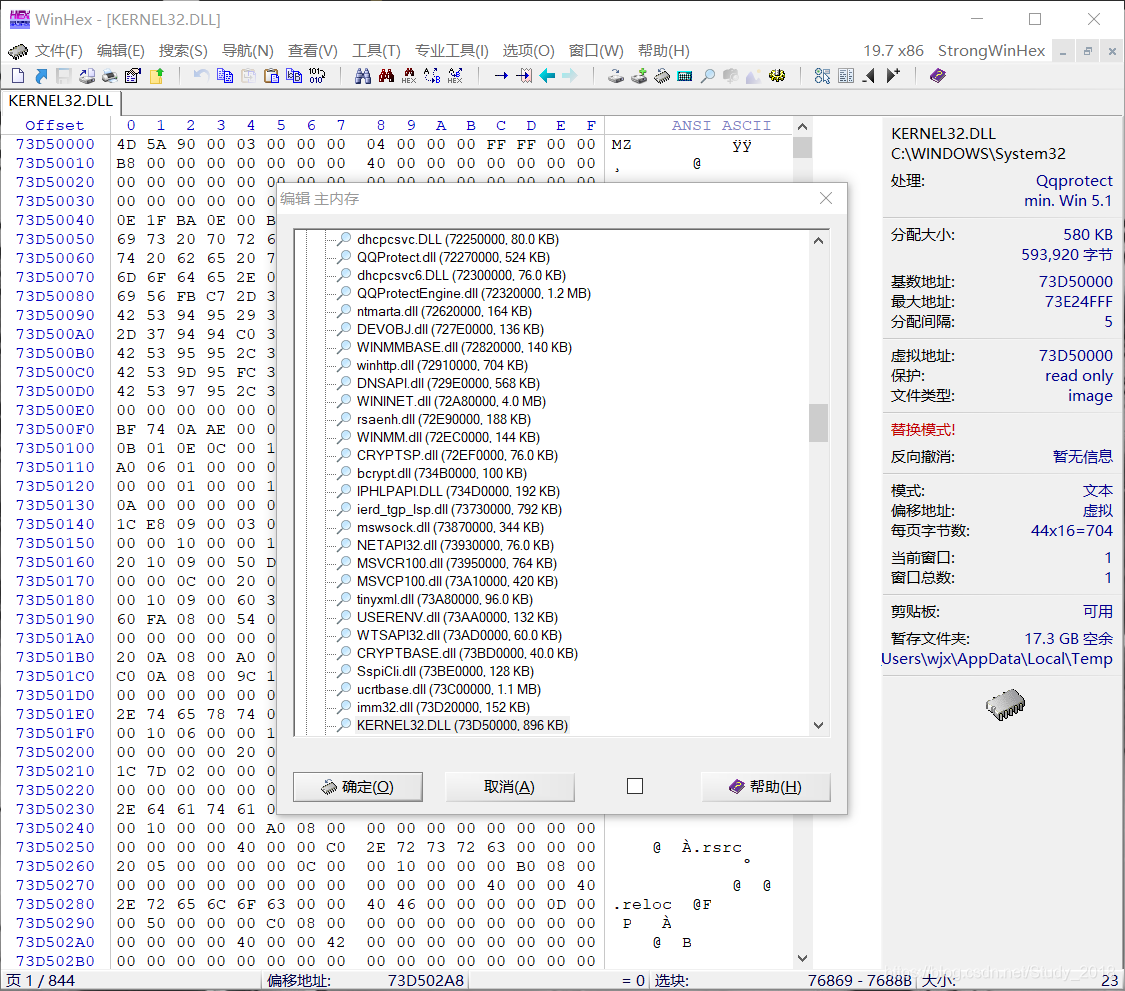Open the 编辑(E) menu
Viewport: 1125px width, 991px height.
121,51
